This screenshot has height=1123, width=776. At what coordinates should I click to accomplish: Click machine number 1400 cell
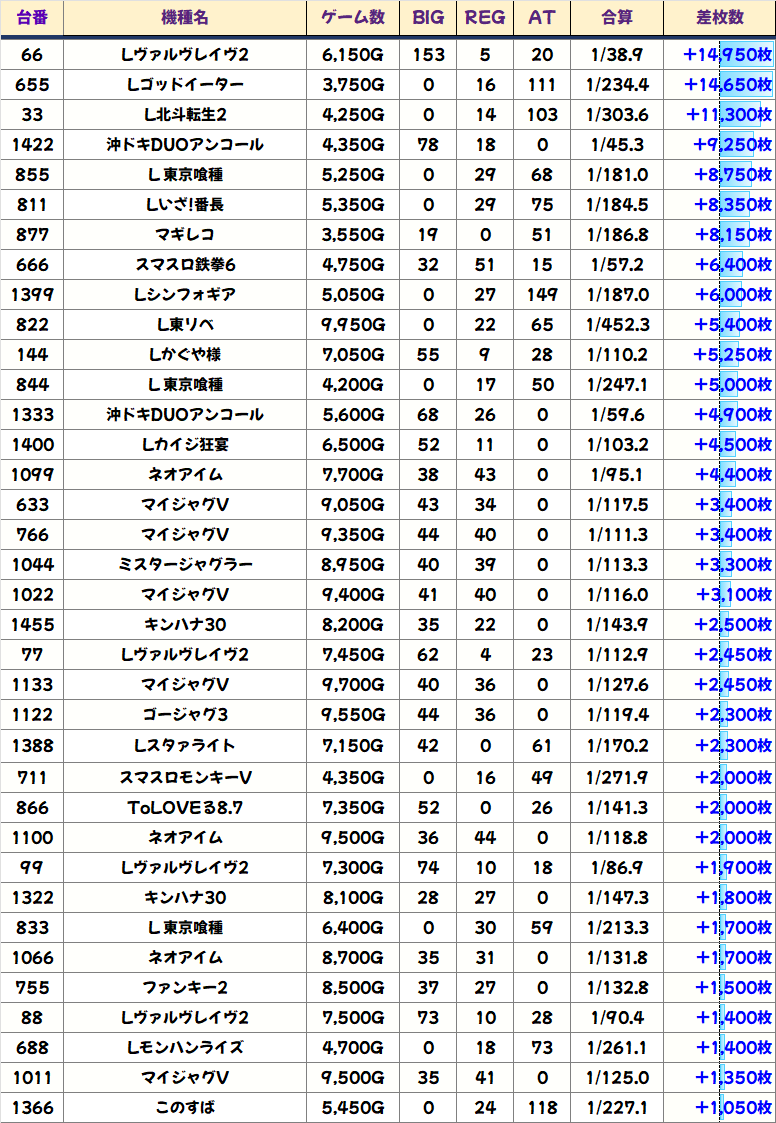click(32, 445)
